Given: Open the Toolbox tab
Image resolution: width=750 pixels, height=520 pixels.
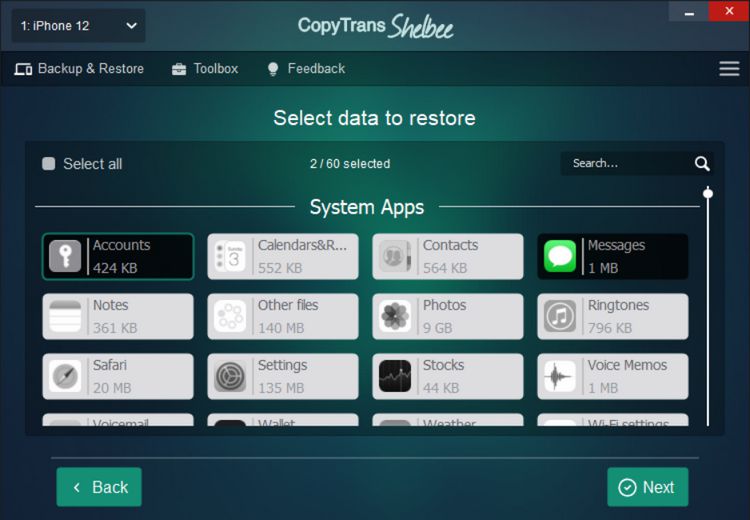Looking at the screenshot, I should point(205,69).
